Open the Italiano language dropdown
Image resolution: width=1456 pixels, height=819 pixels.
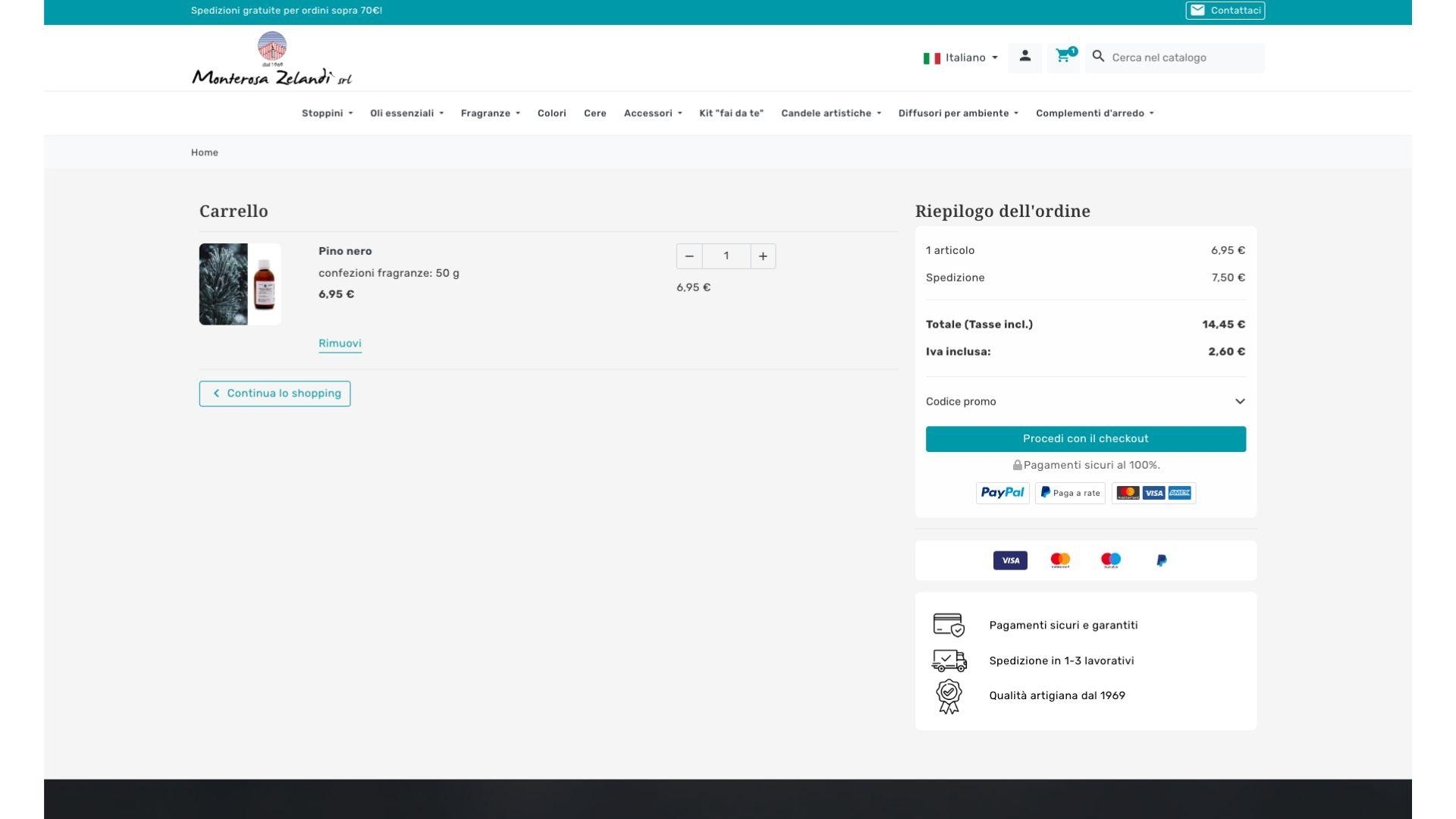pyautogui.click(x=960, y=58)
